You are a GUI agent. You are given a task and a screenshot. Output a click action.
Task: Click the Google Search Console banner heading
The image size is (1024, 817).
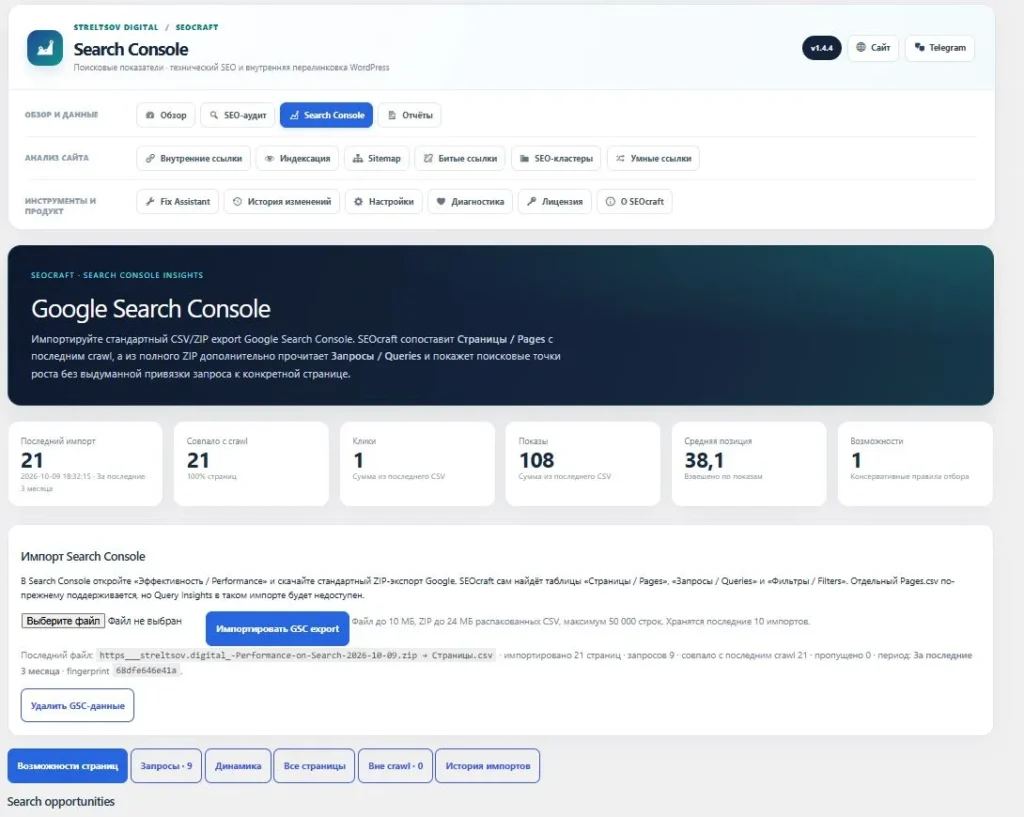[x=151, y=309]
